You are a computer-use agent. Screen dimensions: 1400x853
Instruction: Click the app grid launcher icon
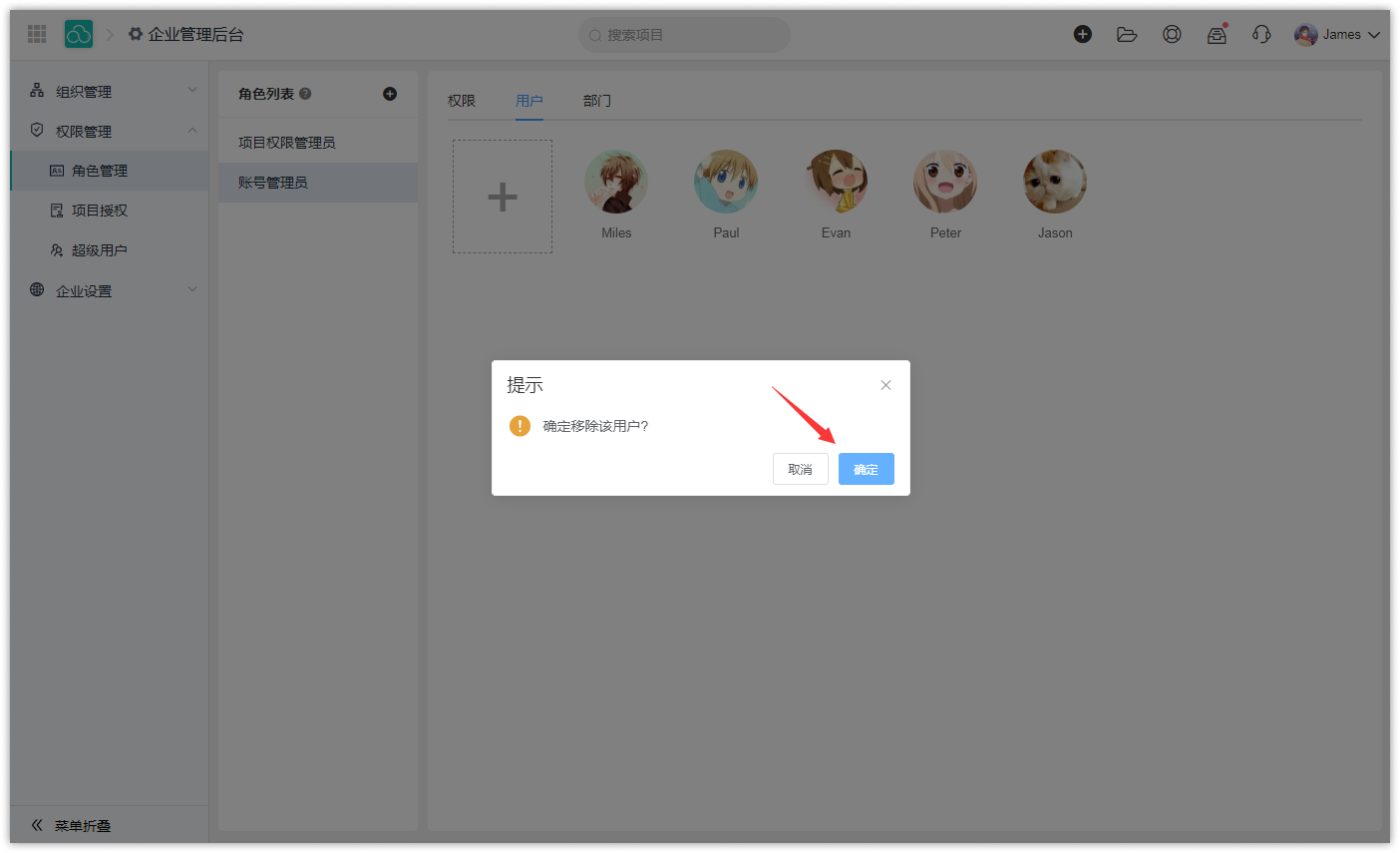point(37,34)
